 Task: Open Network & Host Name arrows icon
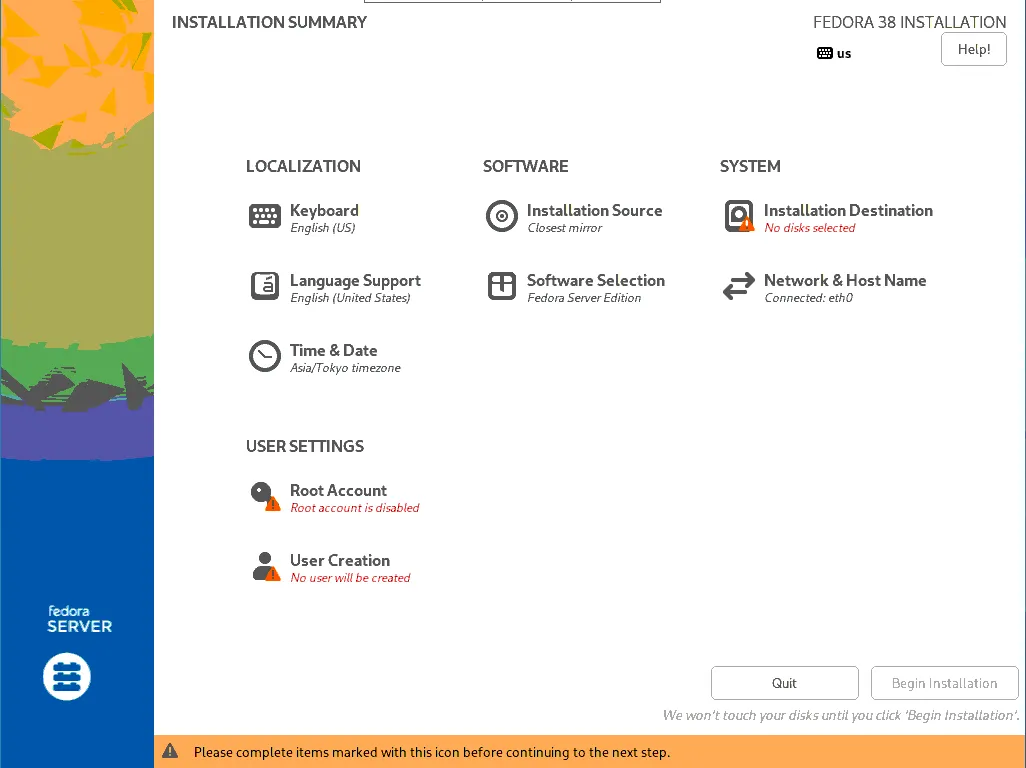(x=738, y=286)
